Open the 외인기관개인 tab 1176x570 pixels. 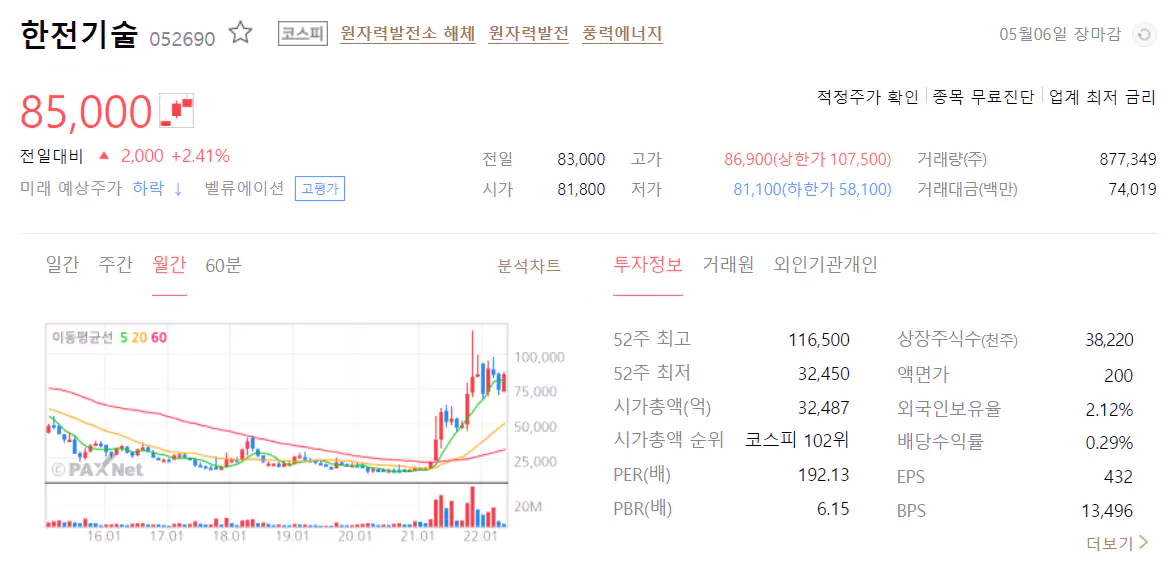[x=826, y=265]
